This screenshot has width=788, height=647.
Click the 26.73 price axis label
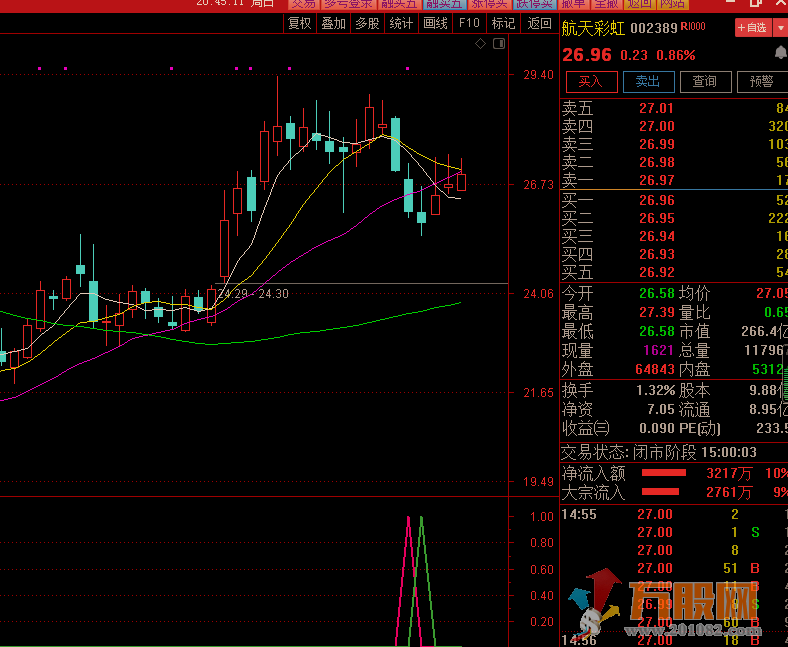point(538,185)
